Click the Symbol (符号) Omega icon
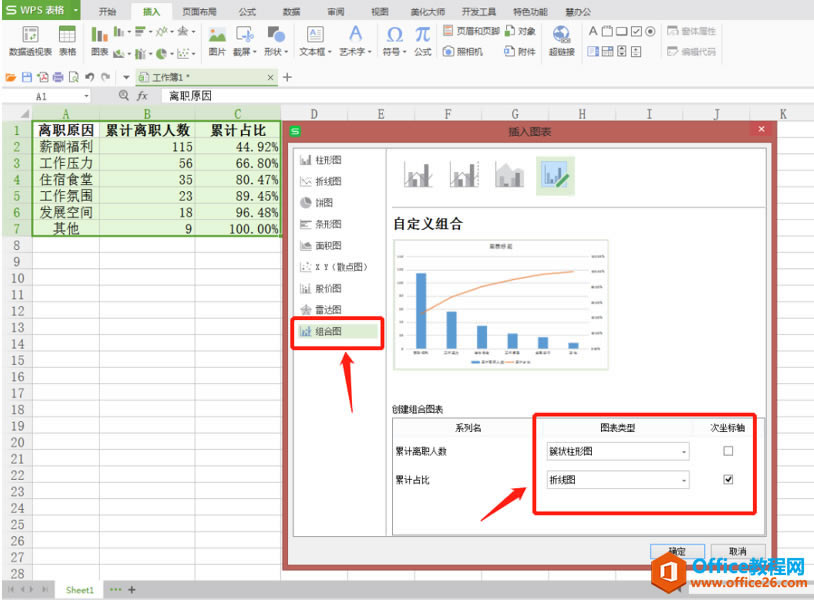Image resolution: width=814 pixels, height=600 pixels. (395, 35)
